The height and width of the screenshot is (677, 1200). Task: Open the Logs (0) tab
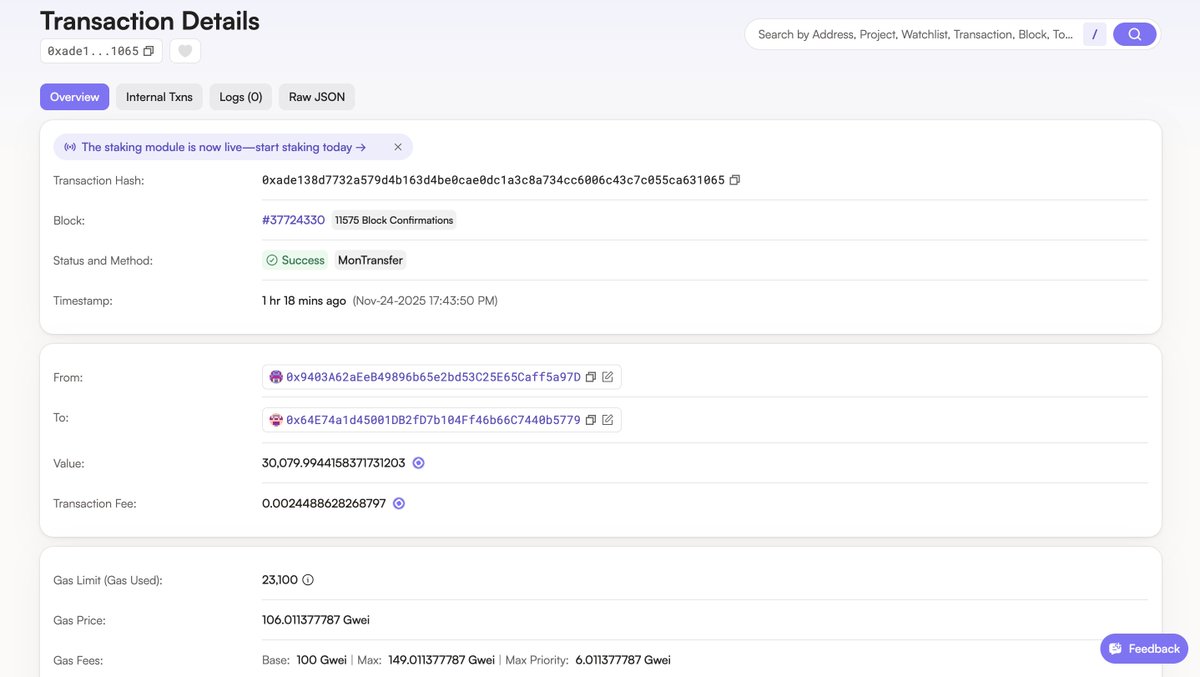pyautogui.click(x=241, y=97)
